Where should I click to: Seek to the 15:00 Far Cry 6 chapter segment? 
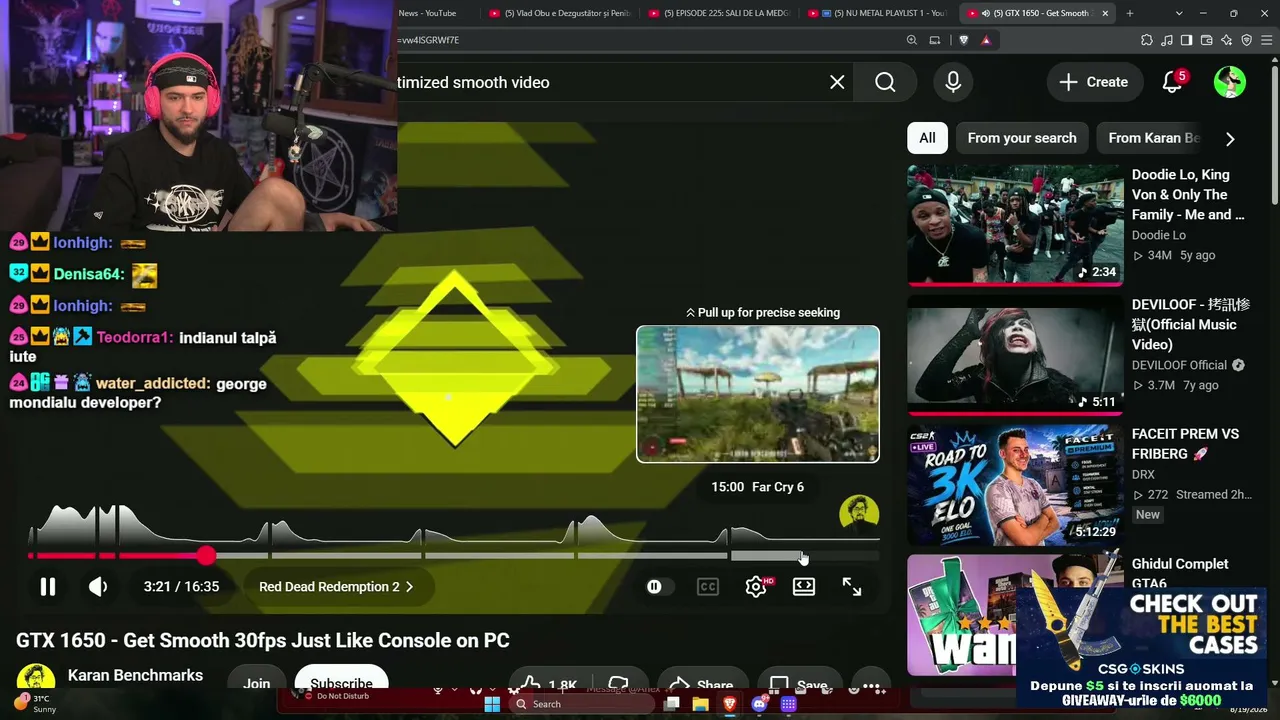pyautogui.click(x=805, y=556)
